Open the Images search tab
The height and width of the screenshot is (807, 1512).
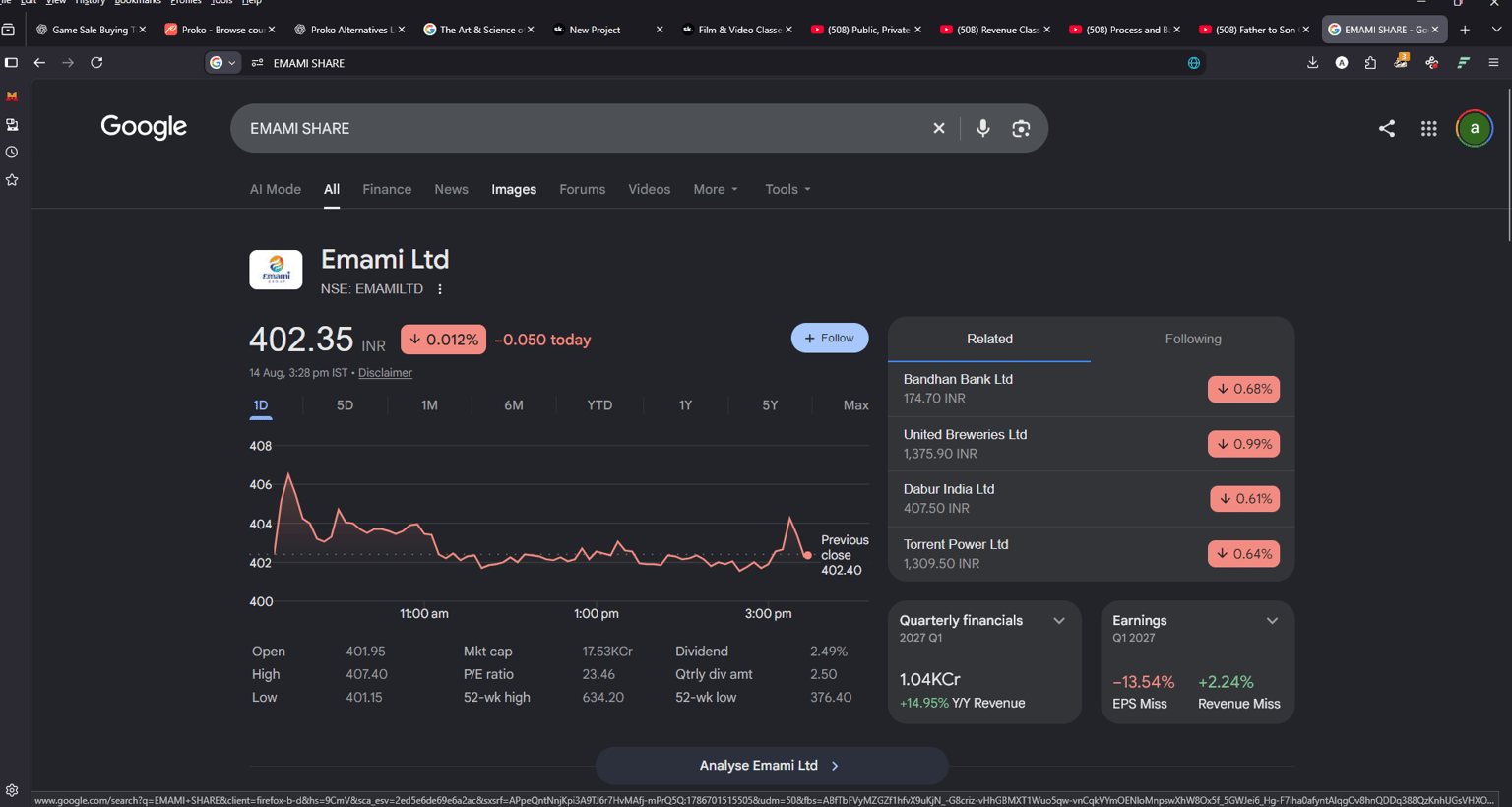514,189
